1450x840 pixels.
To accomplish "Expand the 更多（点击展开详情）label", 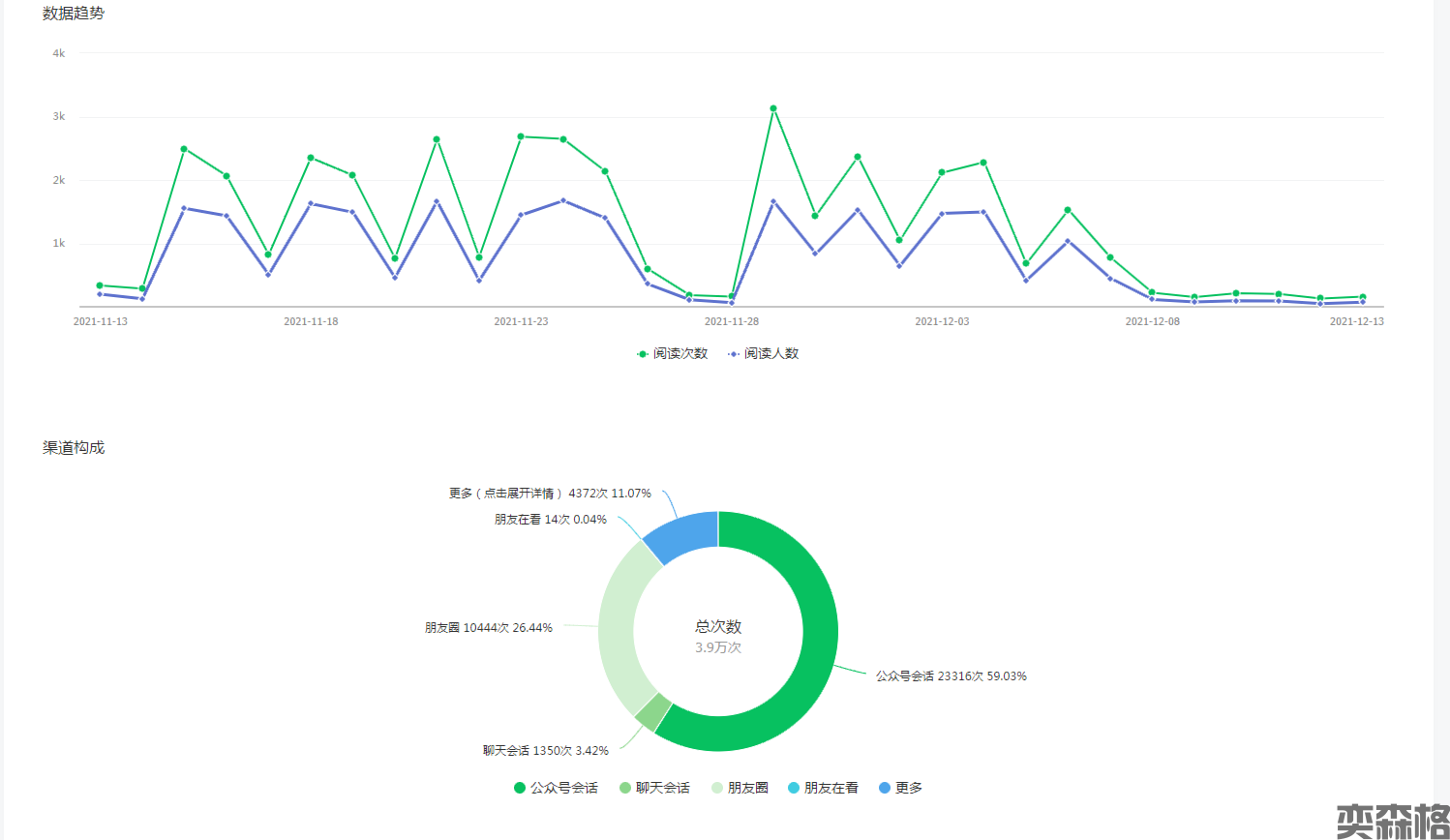I will click(x=550, y=494).
